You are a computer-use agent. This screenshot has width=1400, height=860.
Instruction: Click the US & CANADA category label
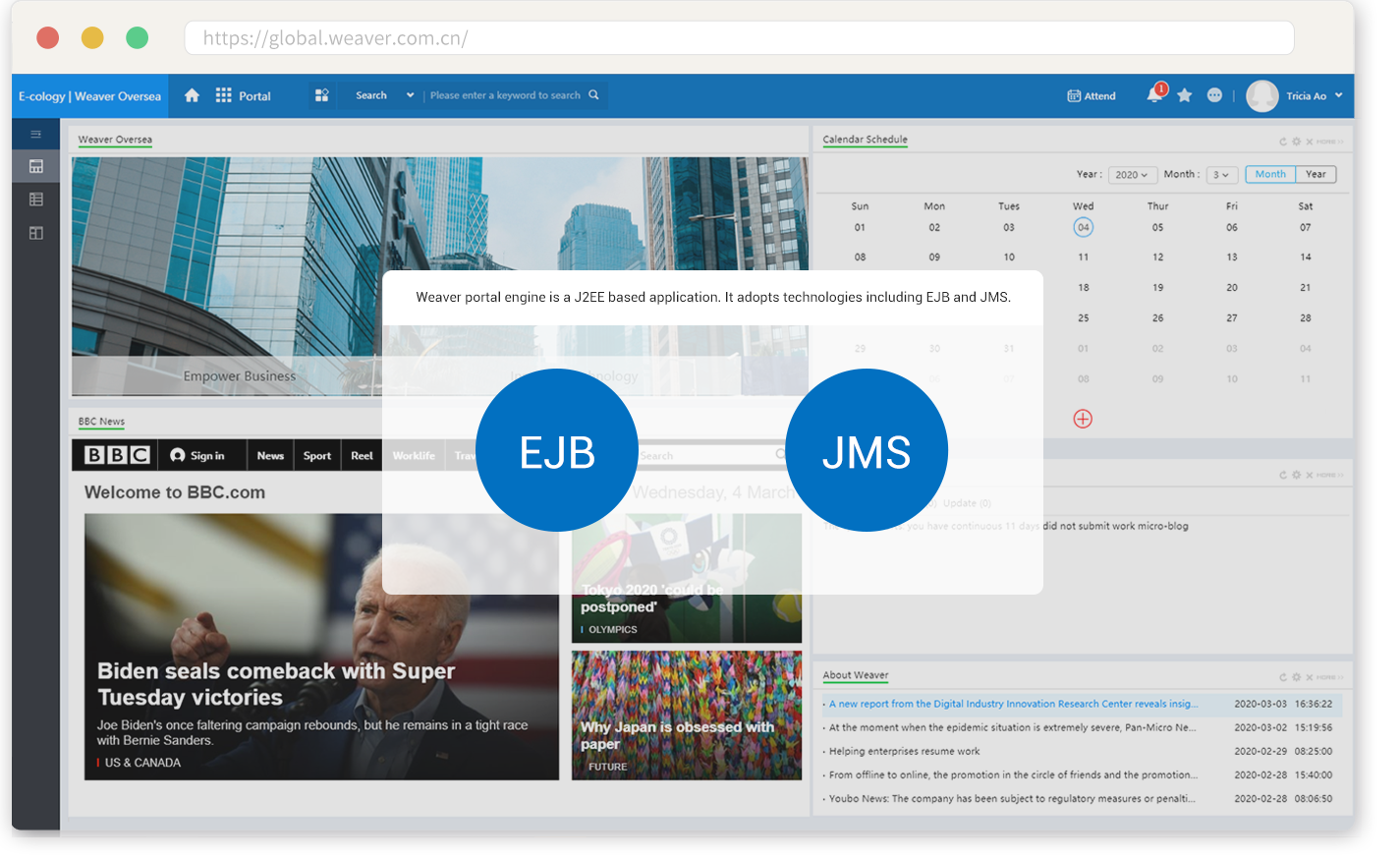[142, 763]
